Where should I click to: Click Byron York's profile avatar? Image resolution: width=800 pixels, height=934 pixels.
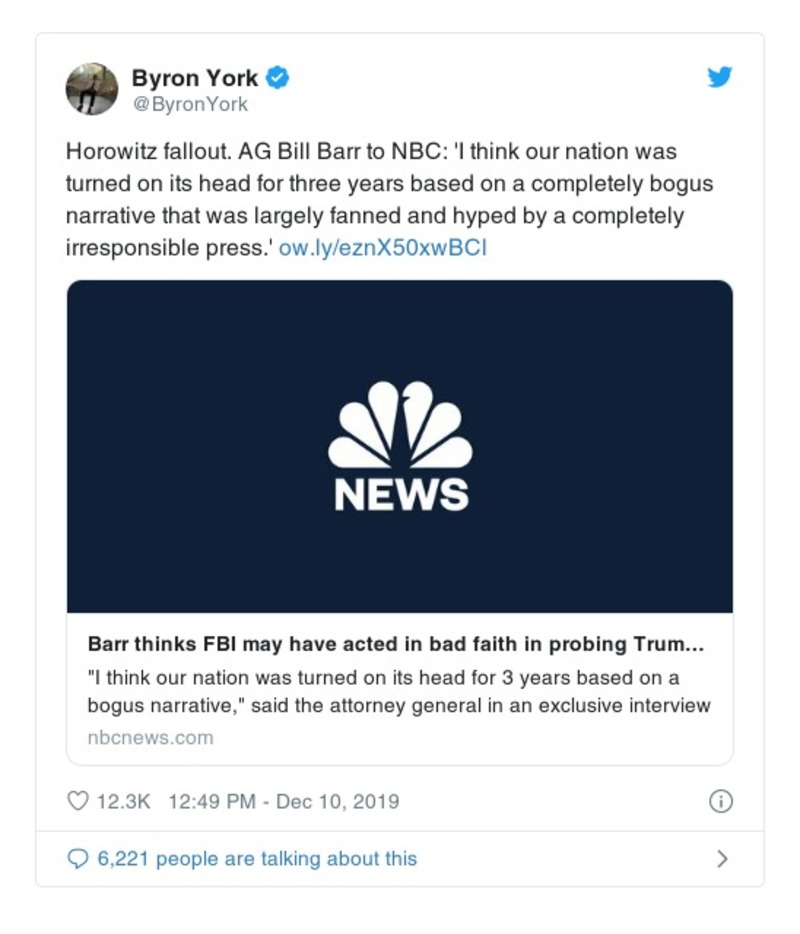92,89
